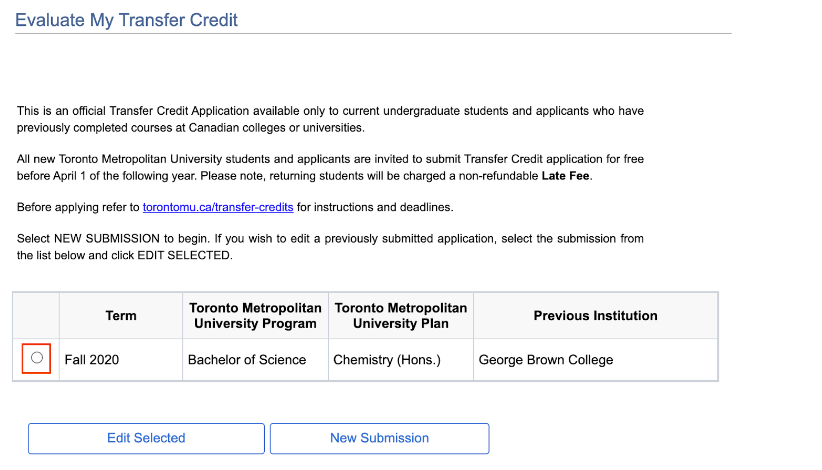
Task: Start a New Submission
Action: coord(379,438)
